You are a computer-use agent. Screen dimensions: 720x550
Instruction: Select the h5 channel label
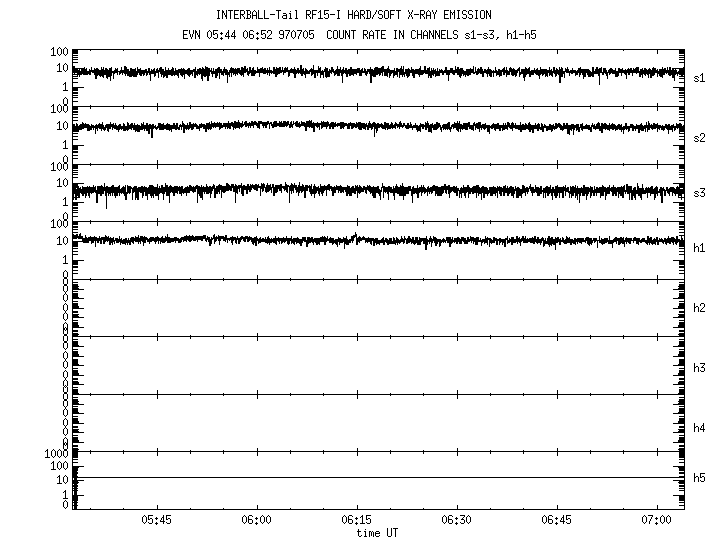pos(700,479)
